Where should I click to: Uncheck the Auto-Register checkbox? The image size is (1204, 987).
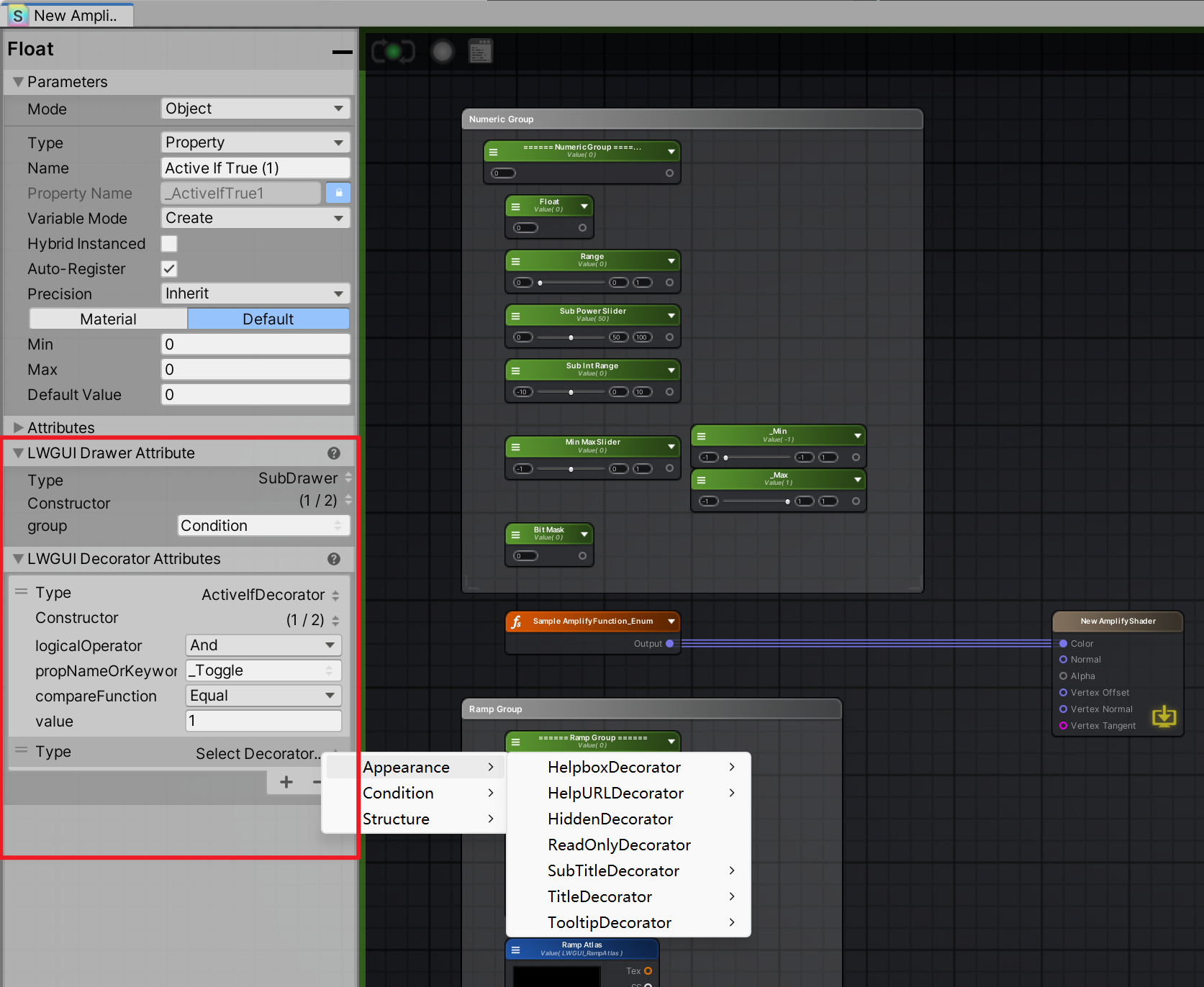169,269
